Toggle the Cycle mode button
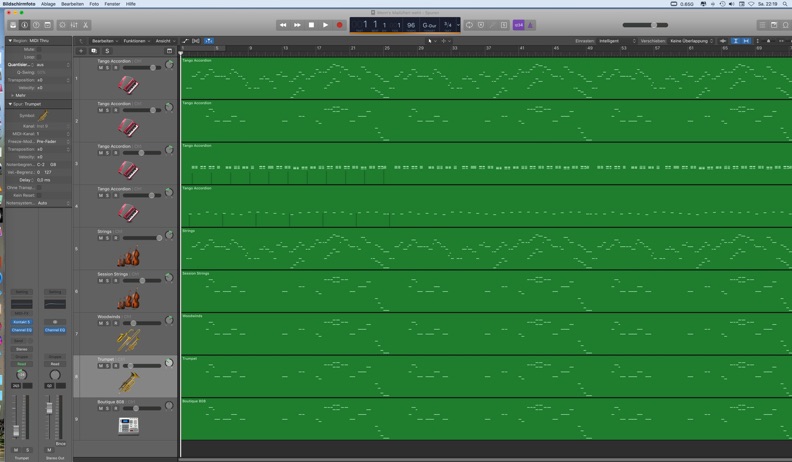This screenshot has height=462, width=792. pyautogui.click(x=469, y=25)
